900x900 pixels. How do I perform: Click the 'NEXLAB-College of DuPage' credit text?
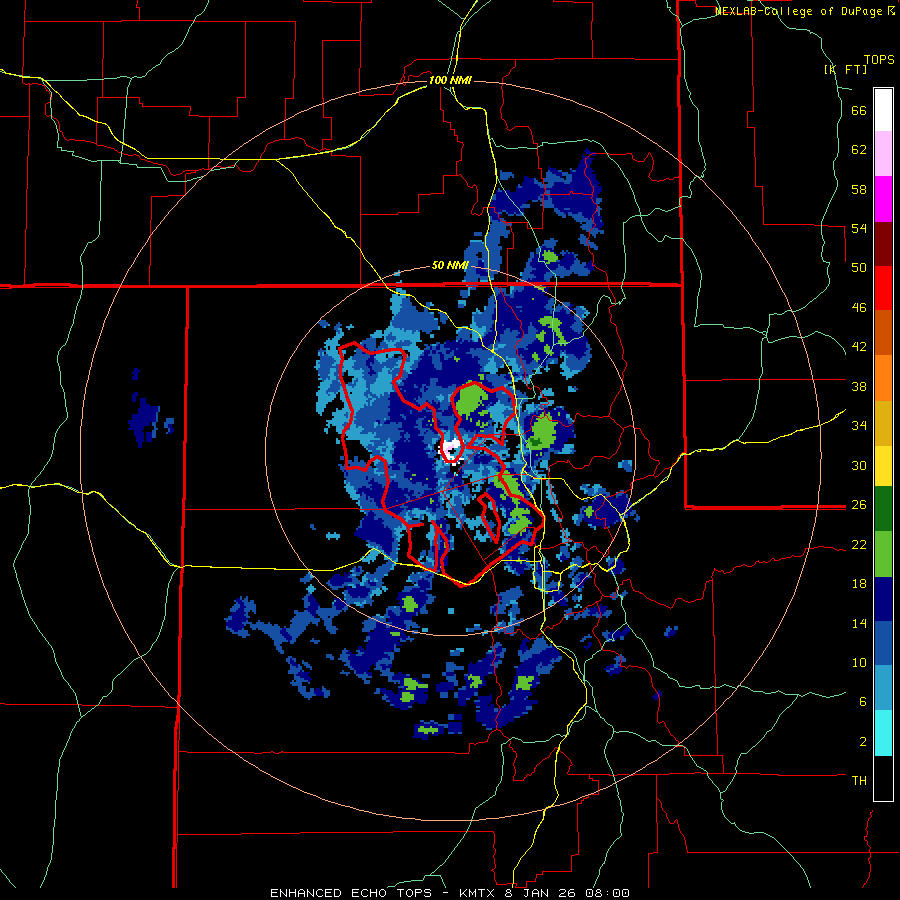pyautogui.click(x=799, y=11)
